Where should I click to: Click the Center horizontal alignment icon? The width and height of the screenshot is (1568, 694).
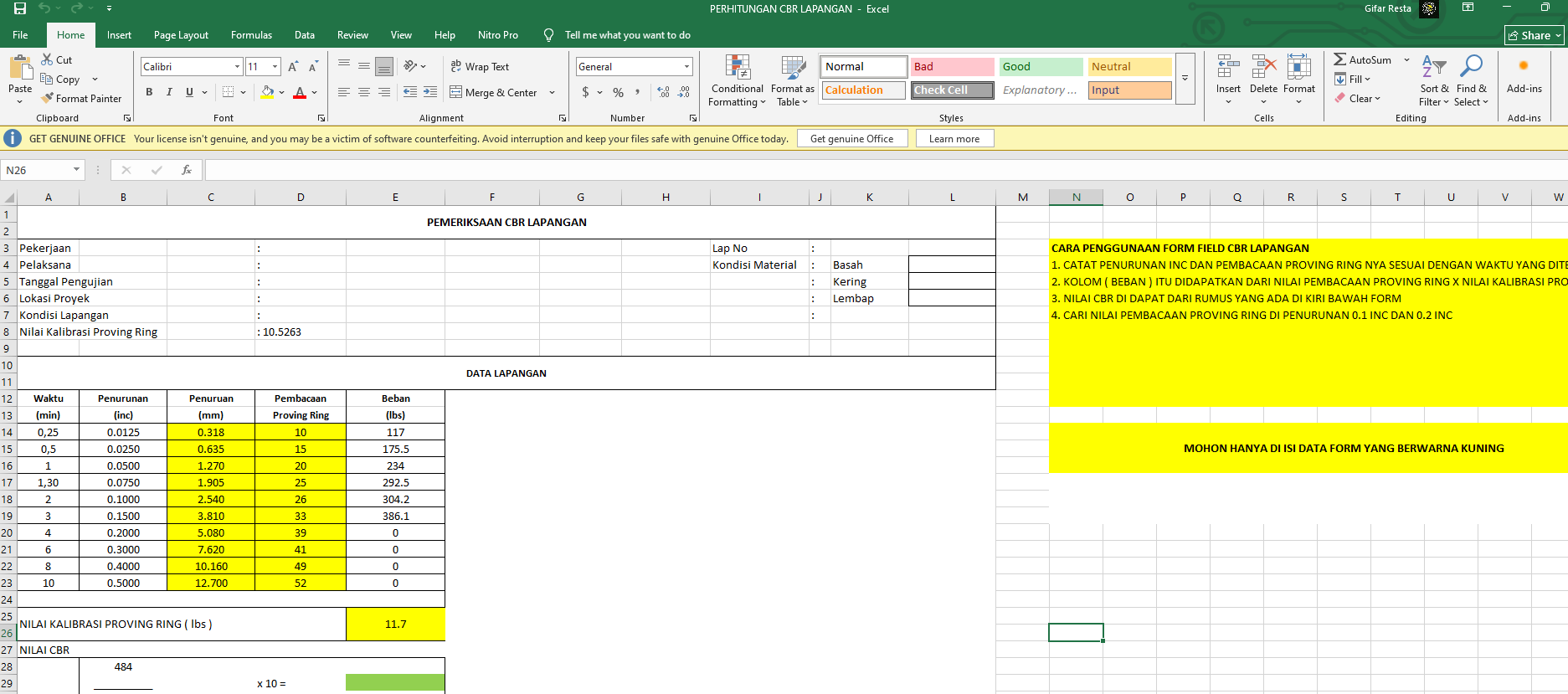(x=364, y=92)
